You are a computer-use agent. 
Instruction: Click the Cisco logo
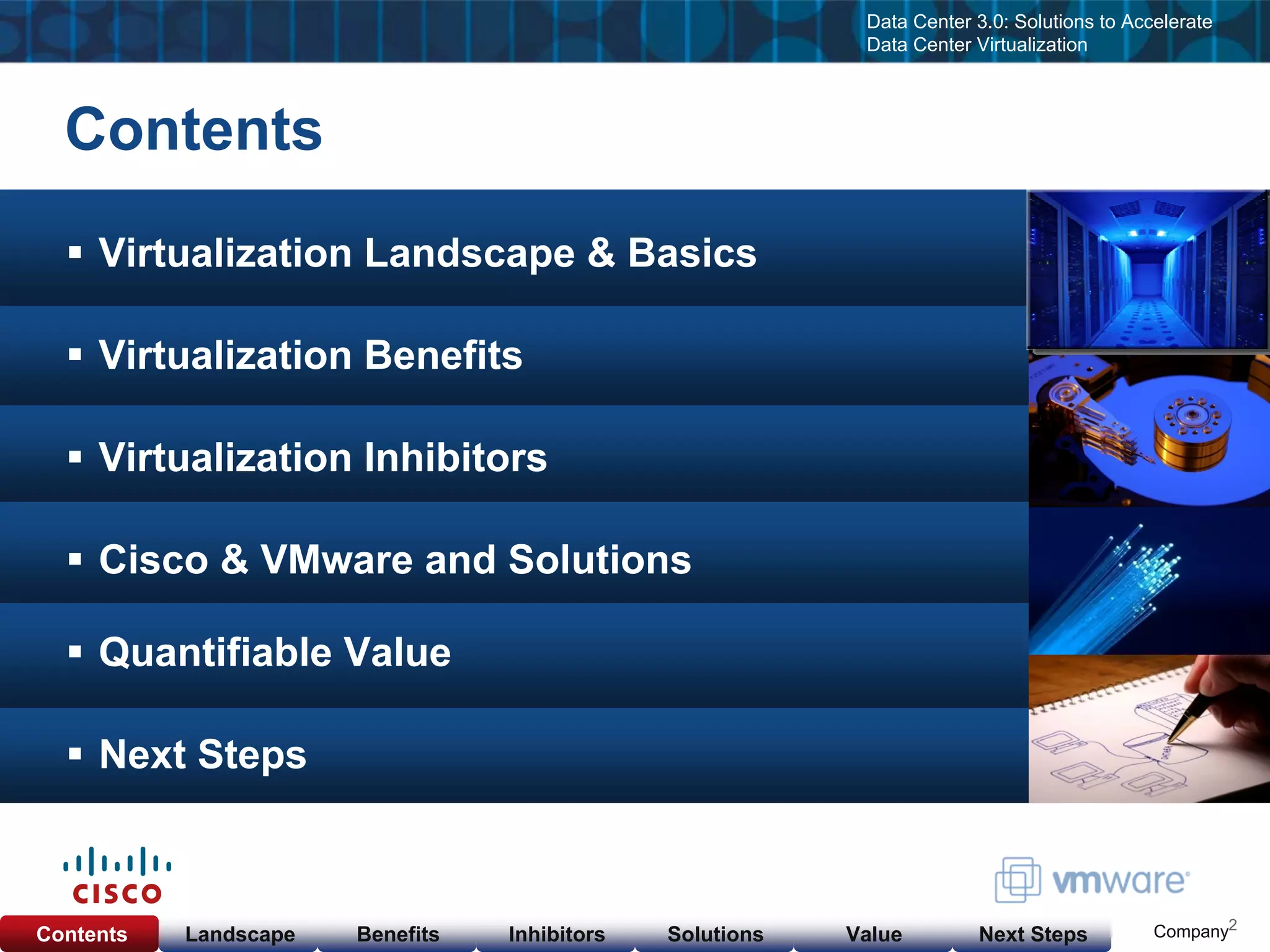(117, 876)
